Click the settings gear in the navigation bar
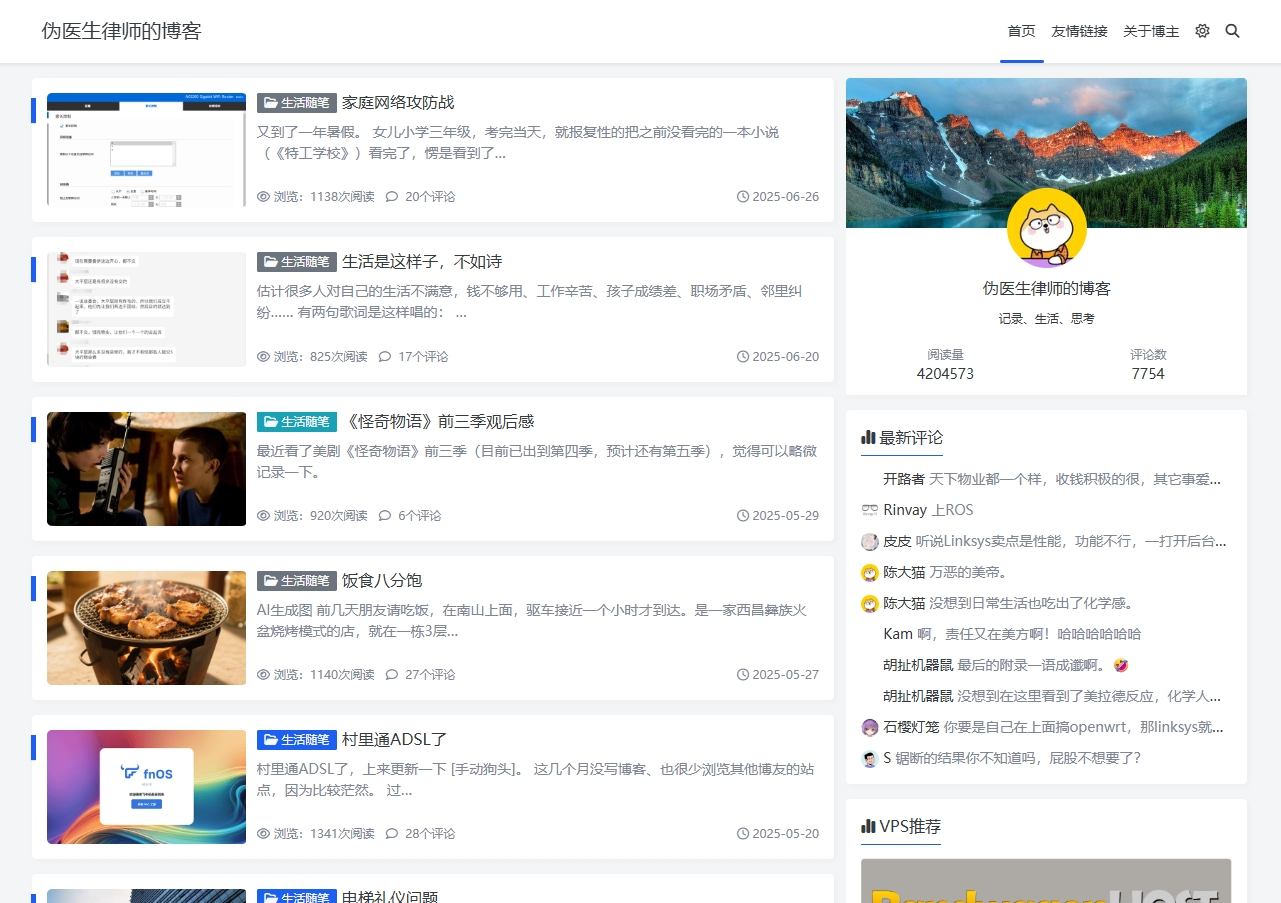 [x=1202, y=31]
